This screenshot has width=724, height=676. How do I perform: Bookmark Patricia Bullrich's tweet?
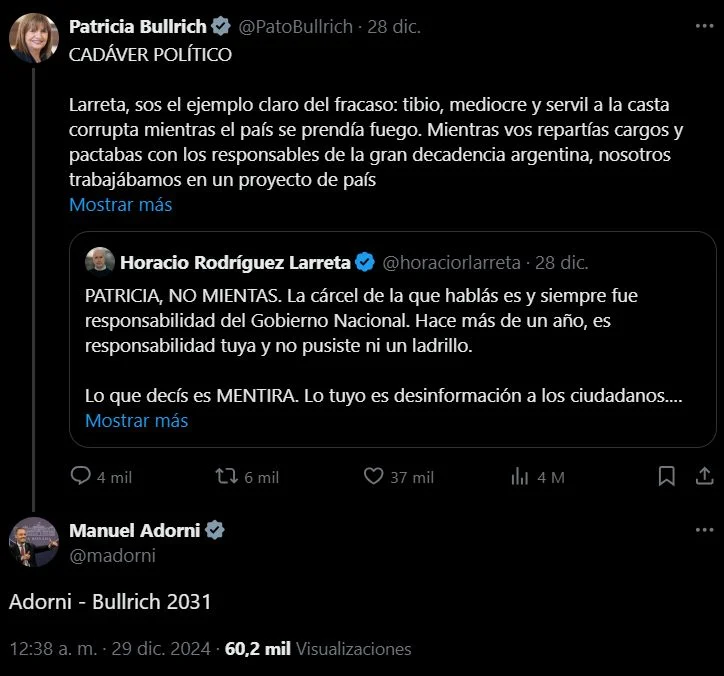[x=666, y=477]
